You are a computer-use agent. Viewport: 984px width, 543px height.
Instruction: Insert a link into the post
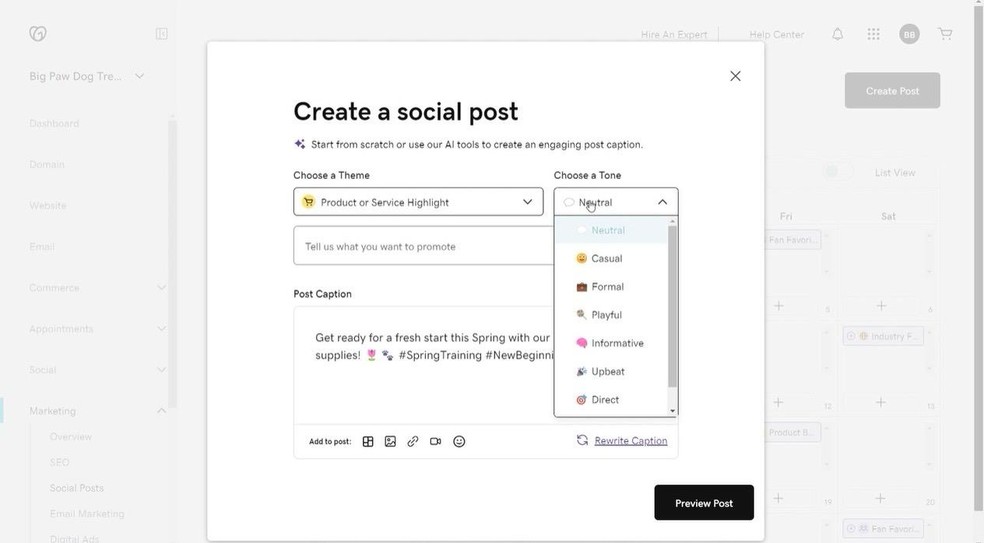[413, 441]
